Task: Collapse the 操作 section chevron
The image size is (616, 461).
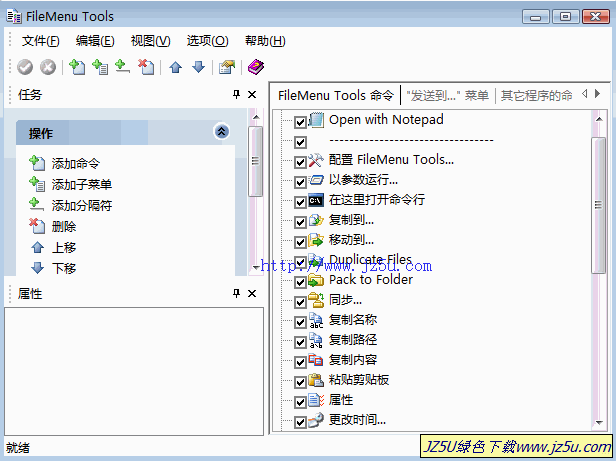Action: (x=222, y=132)
